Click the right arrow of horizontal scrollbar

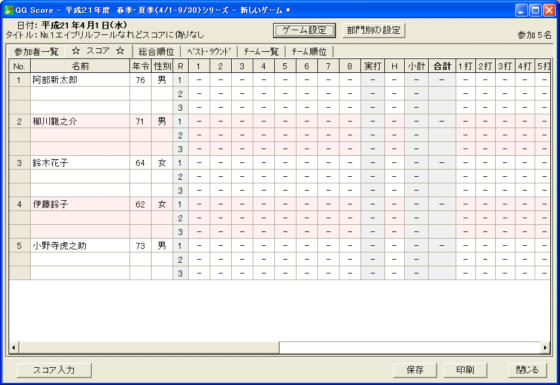click(545, 348)
